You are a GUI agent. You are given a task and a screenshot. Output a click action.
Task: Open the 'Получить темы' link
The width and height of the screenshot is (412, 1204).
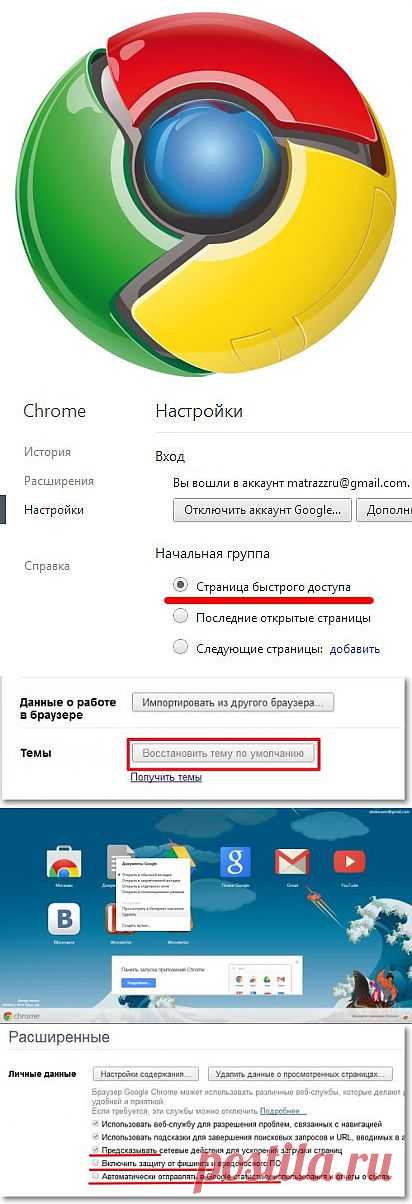(x=166, y=777)
